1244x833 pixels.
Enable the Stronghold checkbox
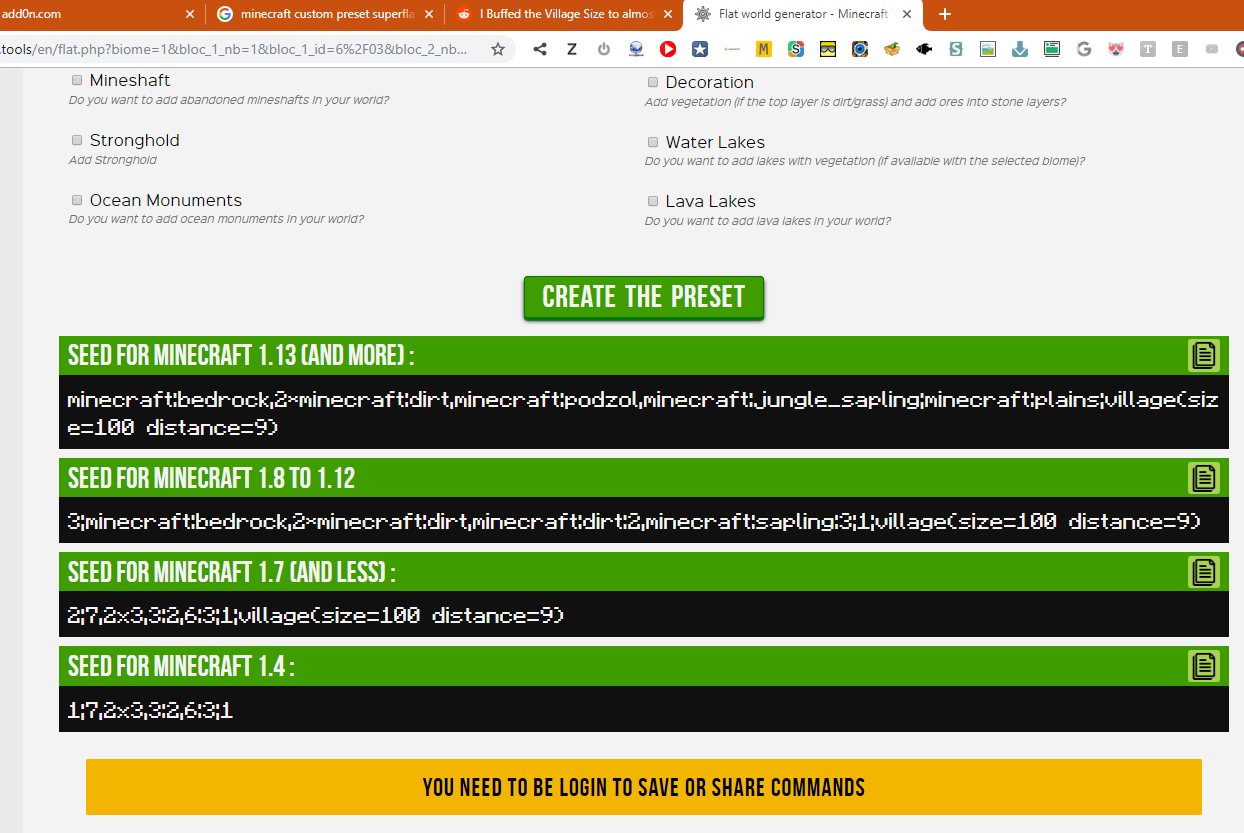pos(77,140)
